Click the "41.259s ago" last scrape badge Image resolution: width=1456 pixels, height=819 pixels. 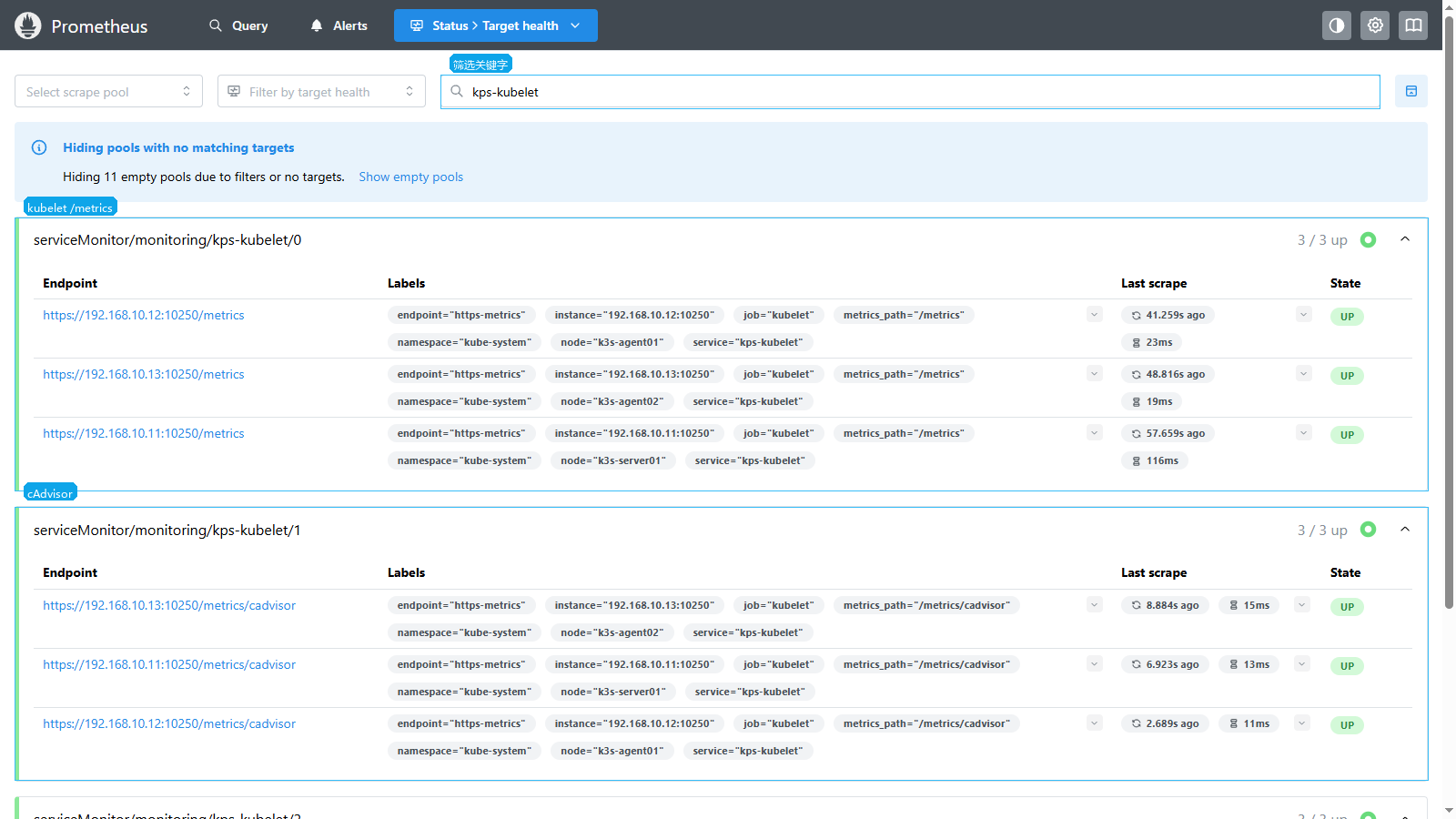[x=1168, y=315]
